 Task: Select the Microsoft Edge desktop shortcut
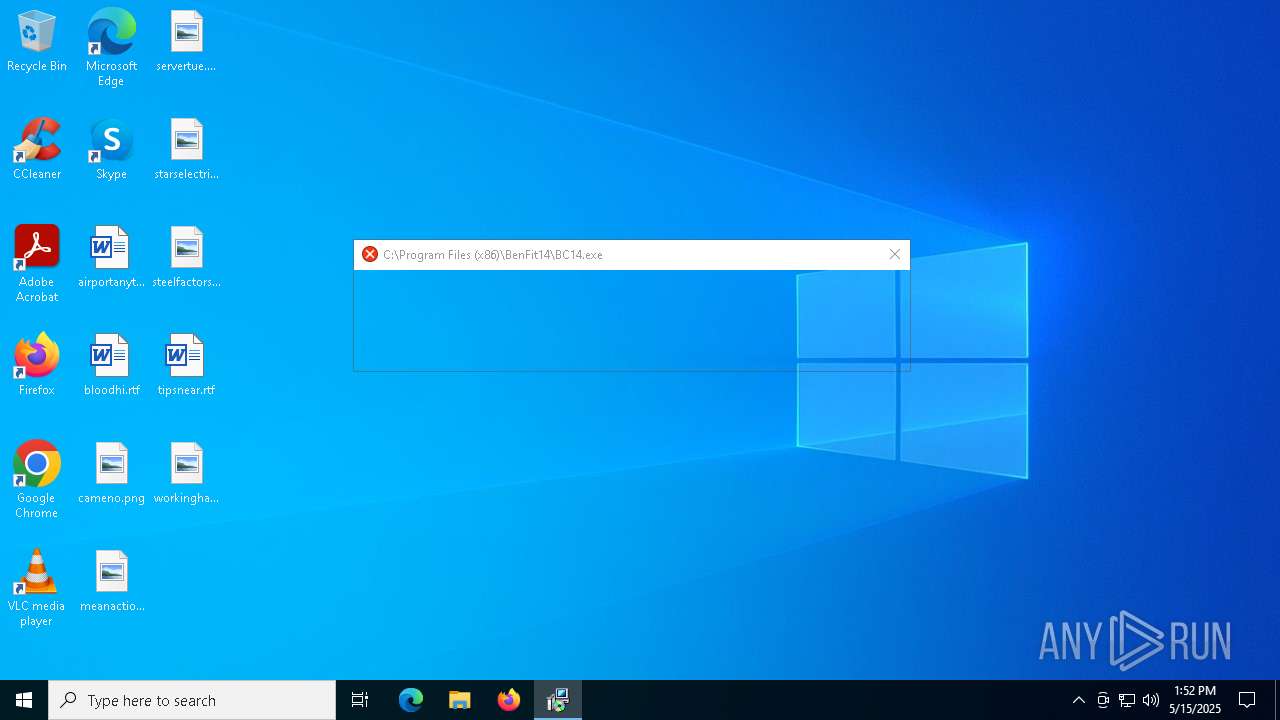pos(111,48)
